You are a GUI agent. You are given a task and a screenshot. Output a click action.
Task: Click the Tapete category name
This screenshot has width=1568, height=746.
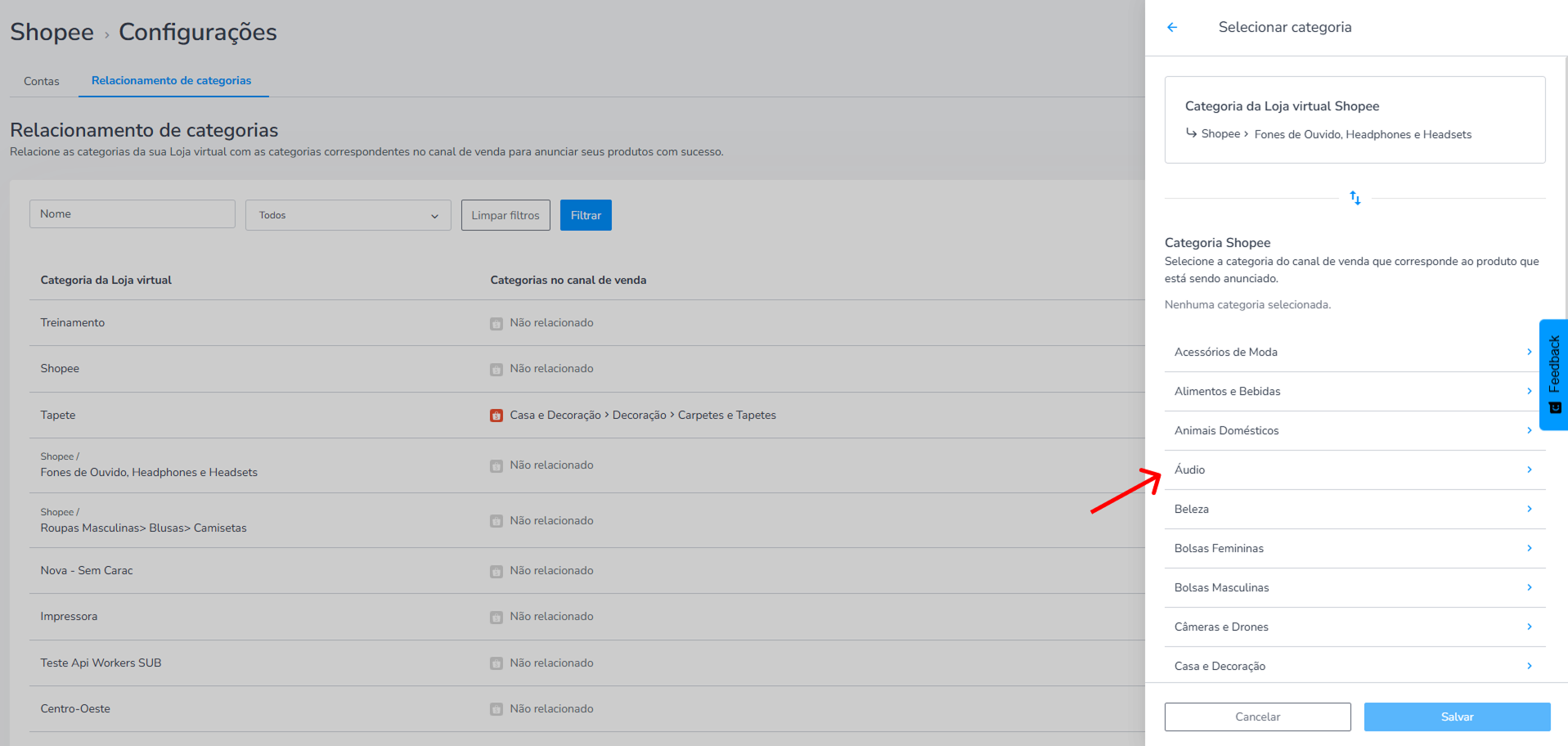[x=58, y=415]
